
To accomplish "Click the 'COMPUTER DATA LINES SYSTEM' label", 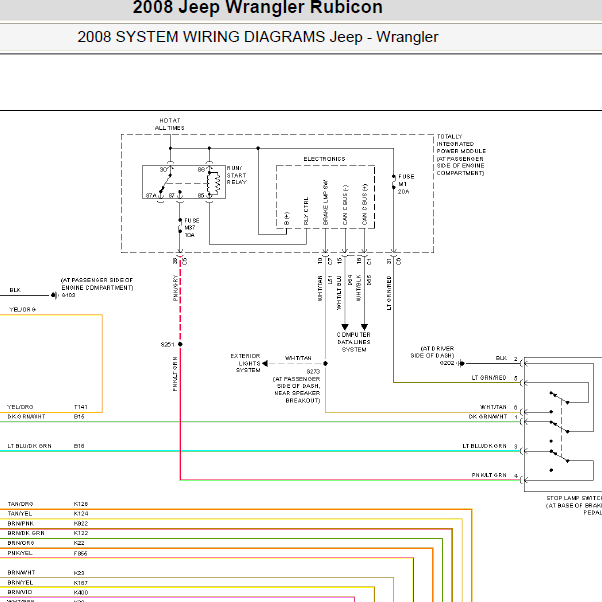I will pos(354,342).
